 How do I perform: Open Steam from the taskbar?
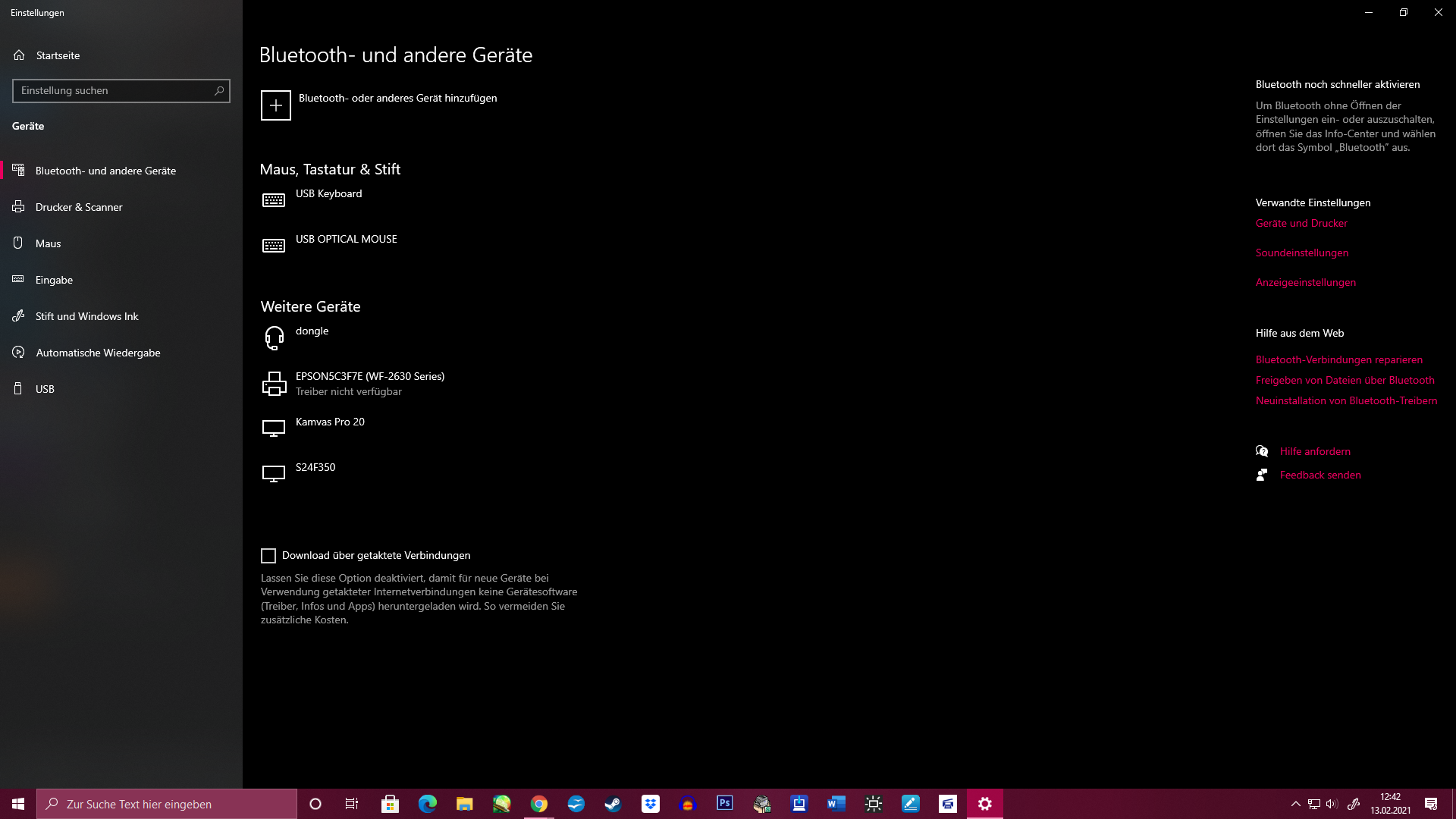[613, 803]
